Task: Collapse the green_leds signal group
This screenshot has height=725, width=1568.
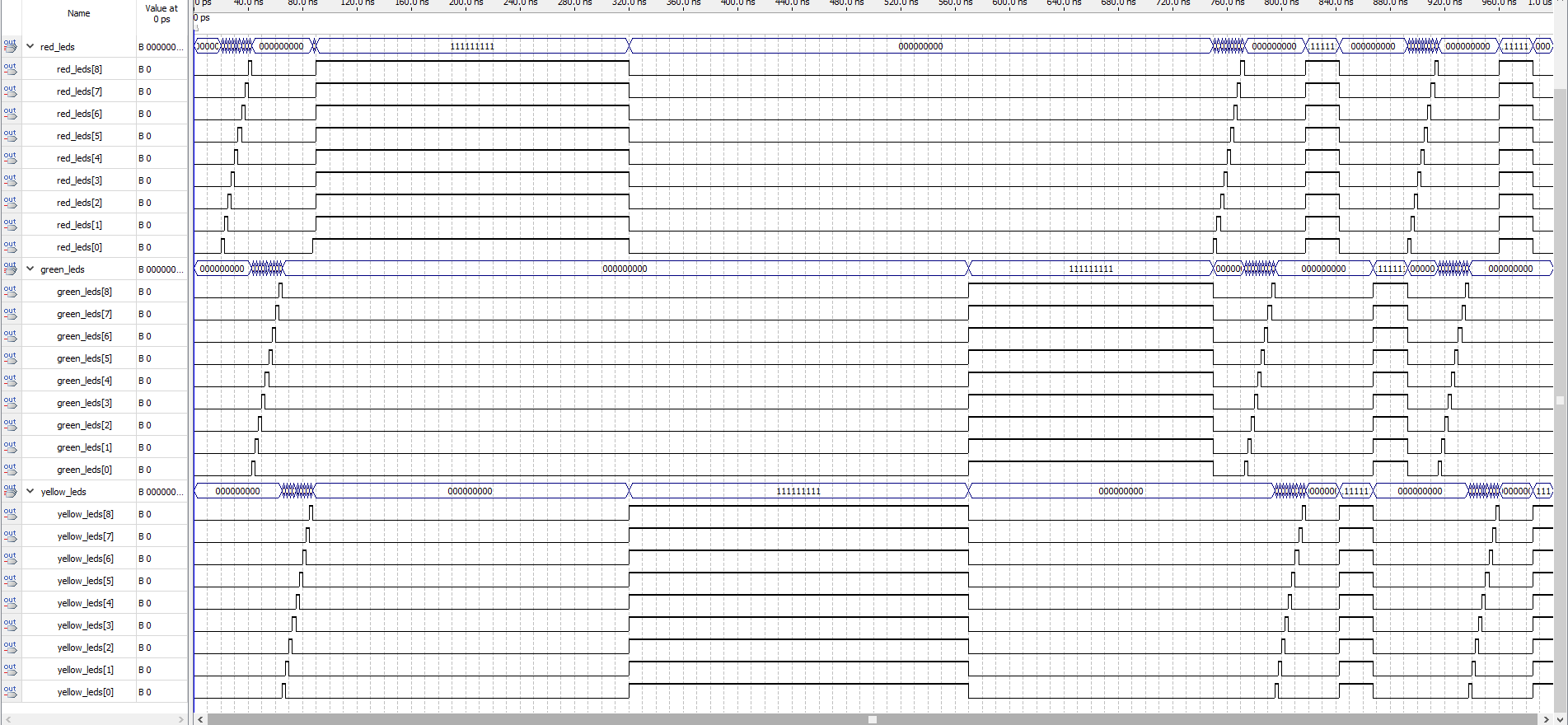Action: [30, 269]
